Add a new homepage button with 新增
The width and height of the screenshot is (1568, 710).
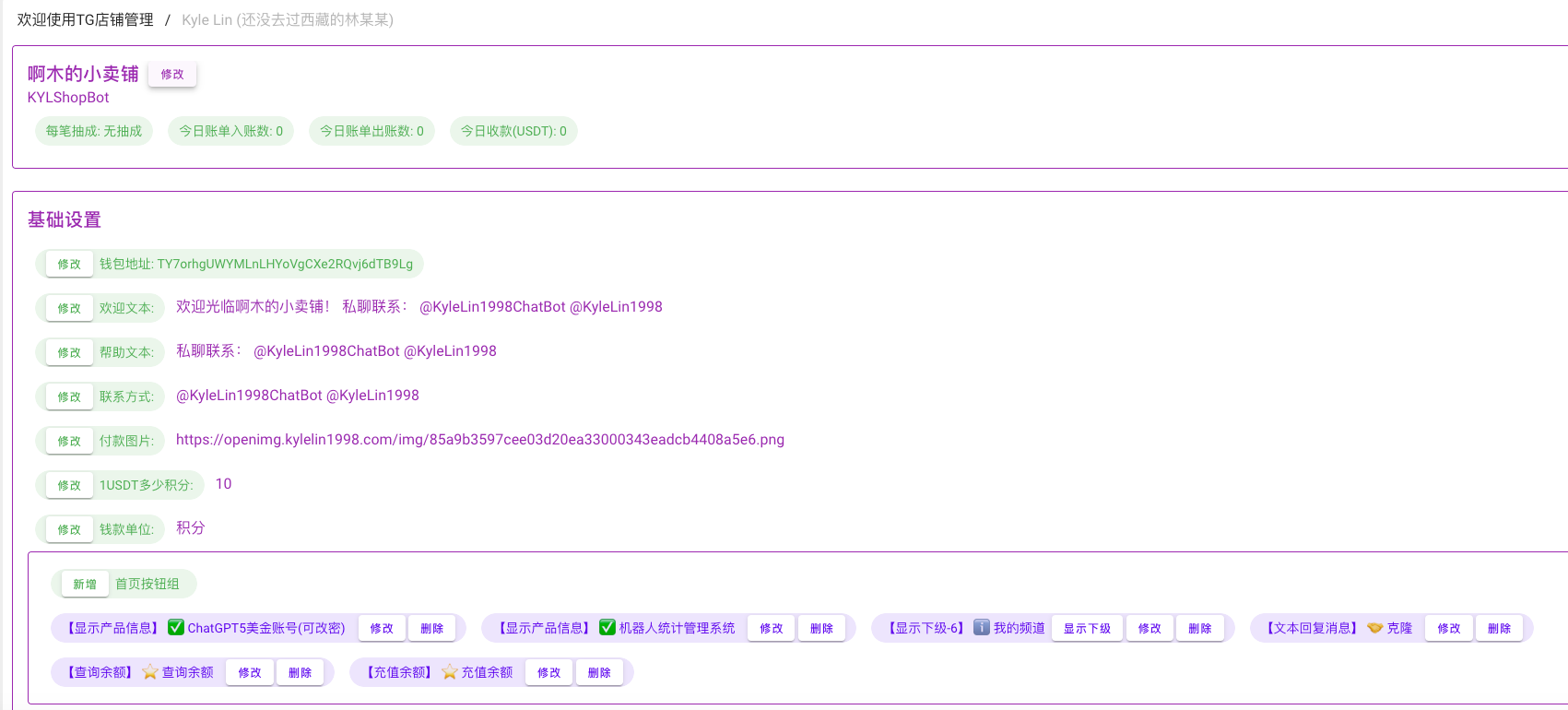pyautogui.click(x=85, y=585)
